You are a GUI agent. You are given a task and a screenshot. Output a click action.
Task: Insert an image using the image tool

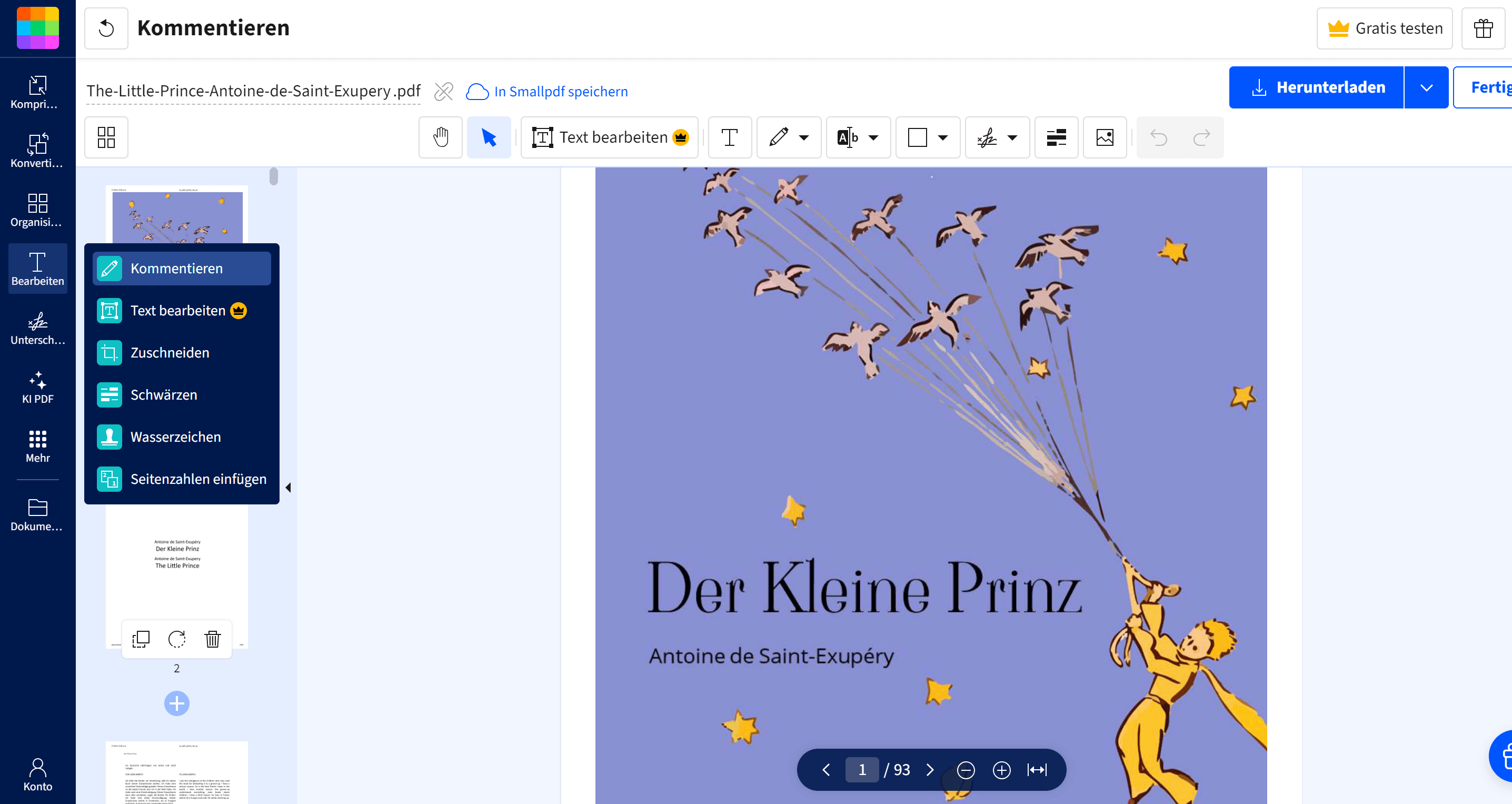coord(1104,137)
